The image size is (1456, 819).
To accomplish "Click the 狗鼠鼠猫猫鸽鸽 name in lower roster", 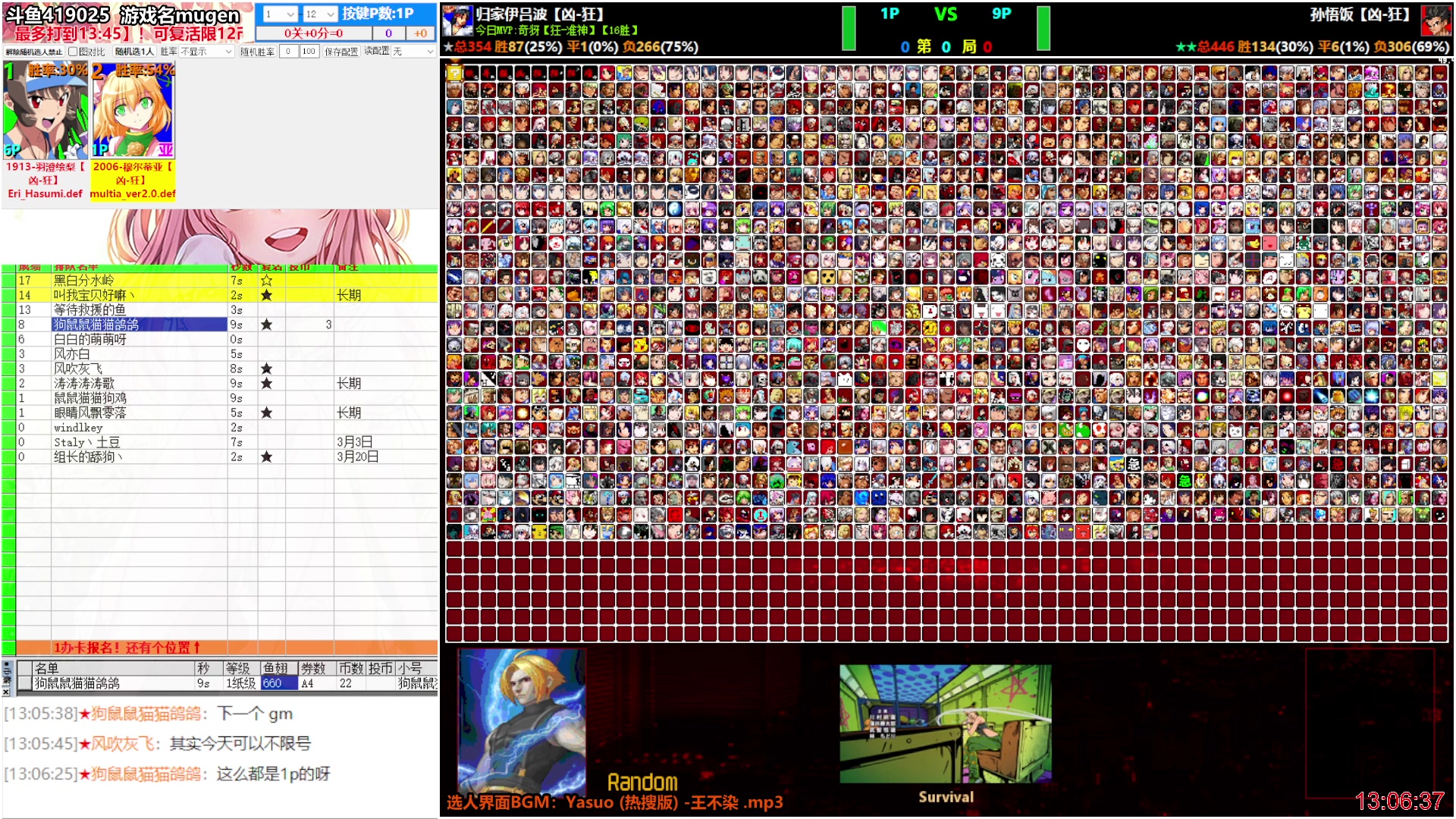I will (77, 683).
